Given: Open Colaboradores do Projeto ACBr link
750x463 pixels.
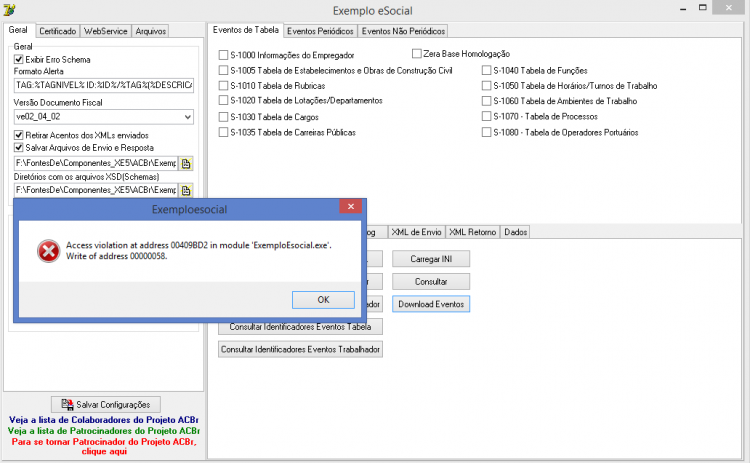Looking at the screenshot, I should click(x=104, y=419).
